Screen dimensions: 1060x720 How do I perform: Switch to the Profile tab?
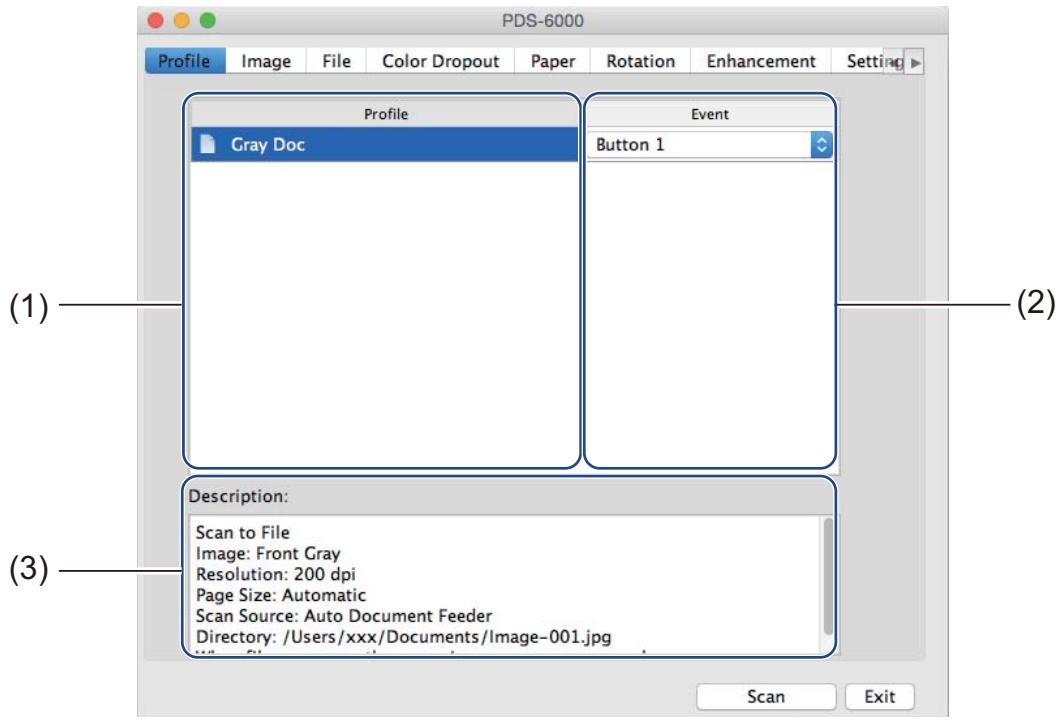click(185, 61)
